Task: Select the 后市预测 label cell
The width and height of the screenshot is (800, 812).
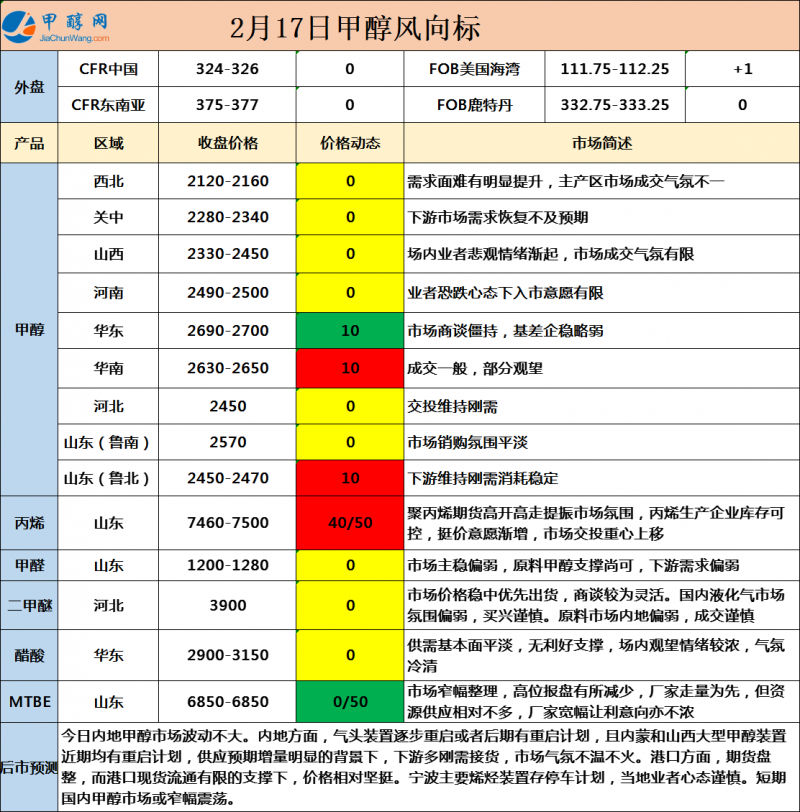Action: [29, 767]
